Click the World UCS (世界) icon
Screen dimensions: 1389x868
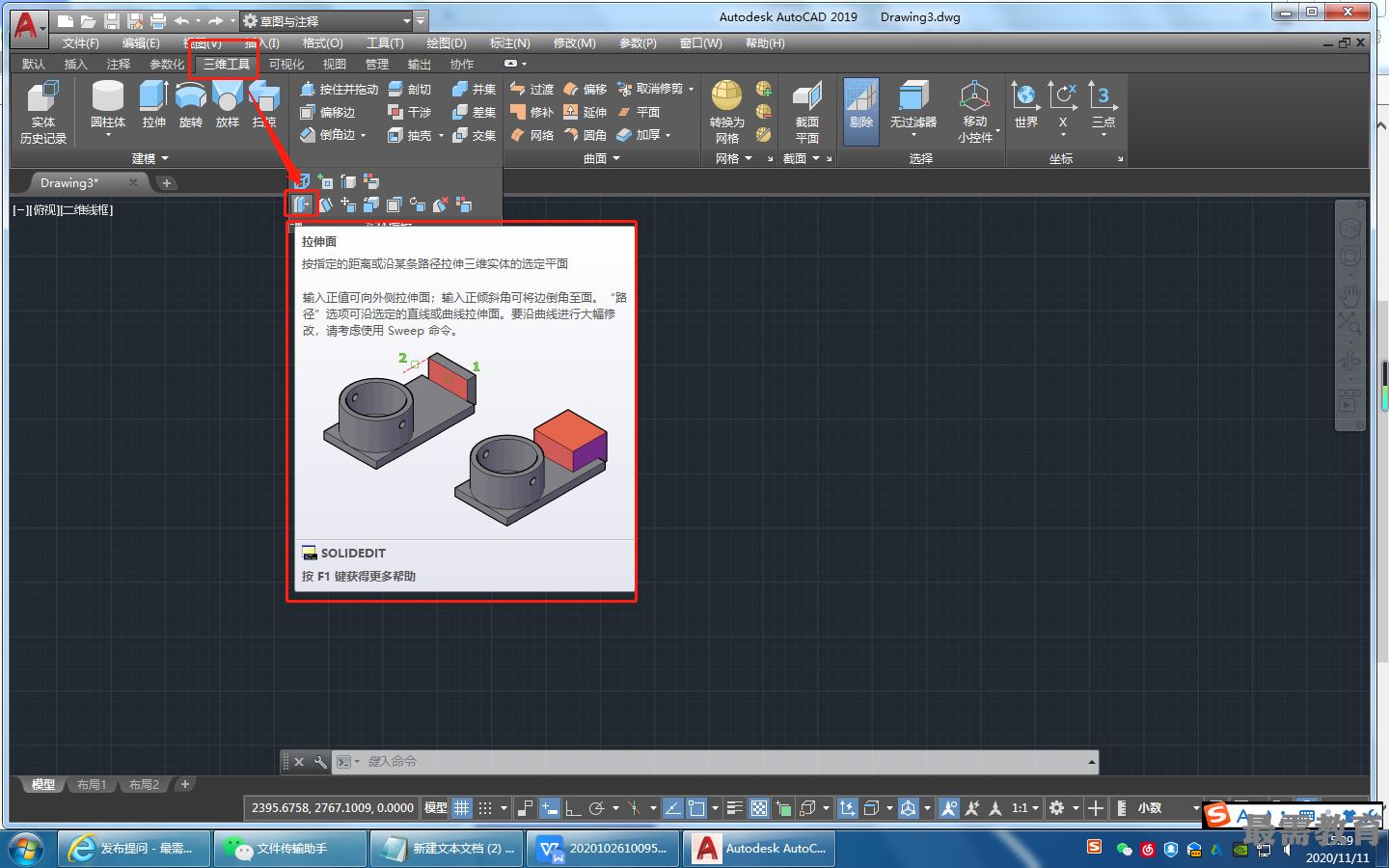pos(1025,105)
